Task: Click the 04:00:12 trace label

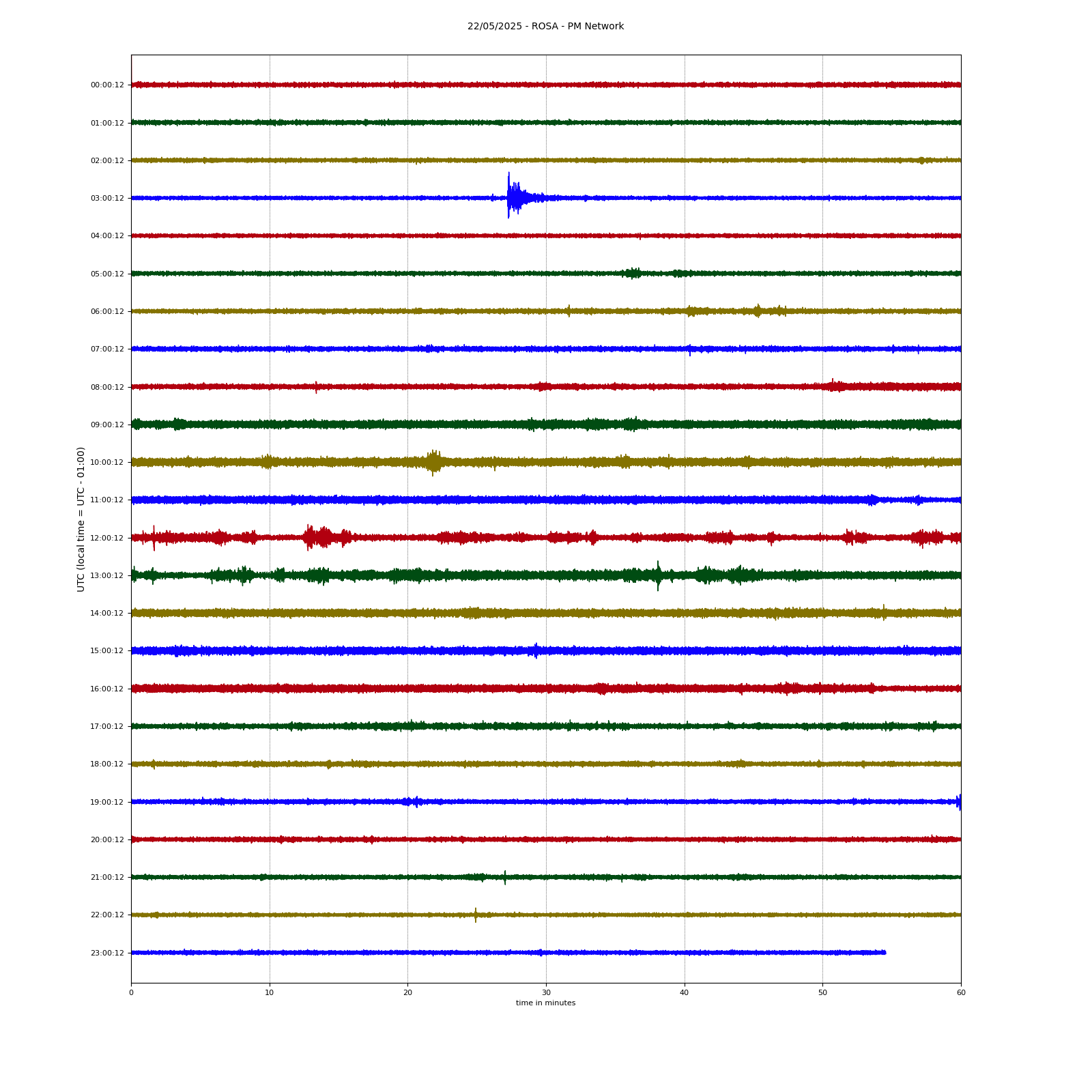Action: pos(107,236)
